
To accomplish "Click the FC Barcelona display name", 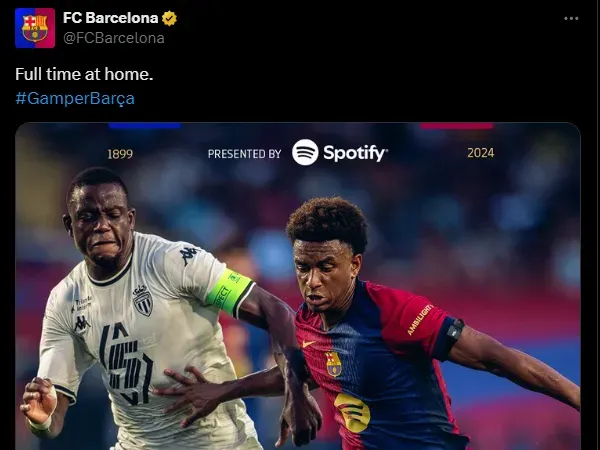I will (x=110, y=18).
